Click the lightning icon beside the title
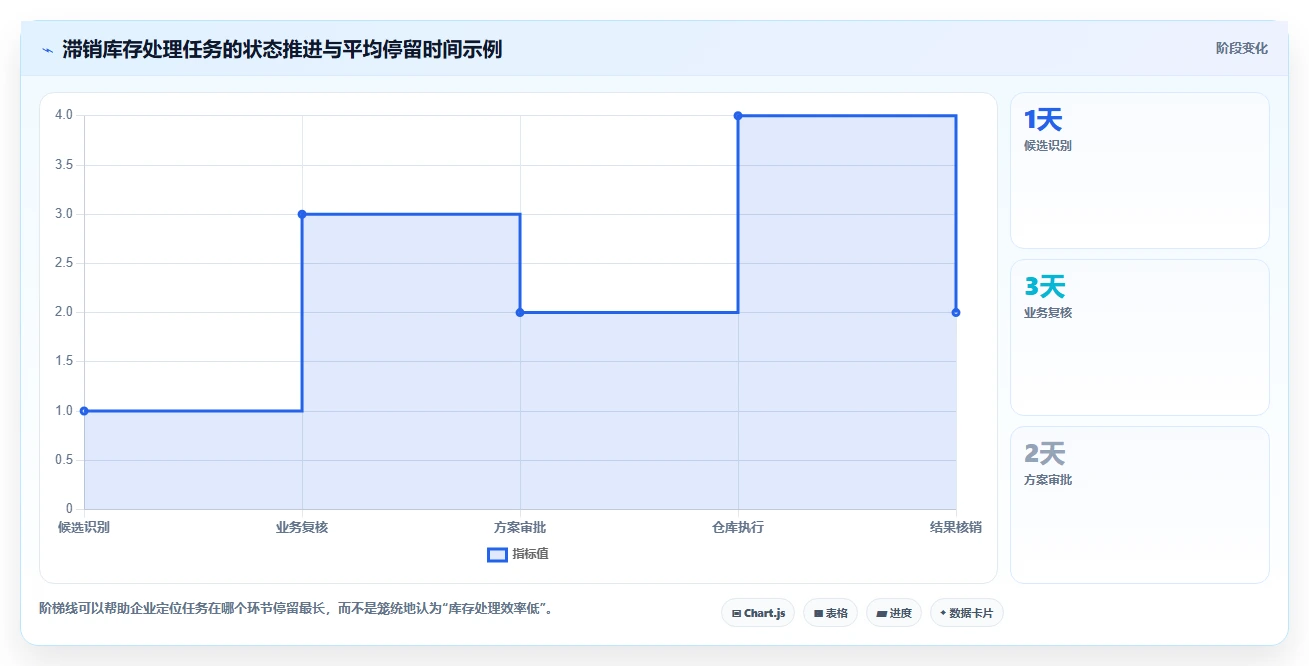Screen dimensions: 1309x666 click(x=47, y=49)
